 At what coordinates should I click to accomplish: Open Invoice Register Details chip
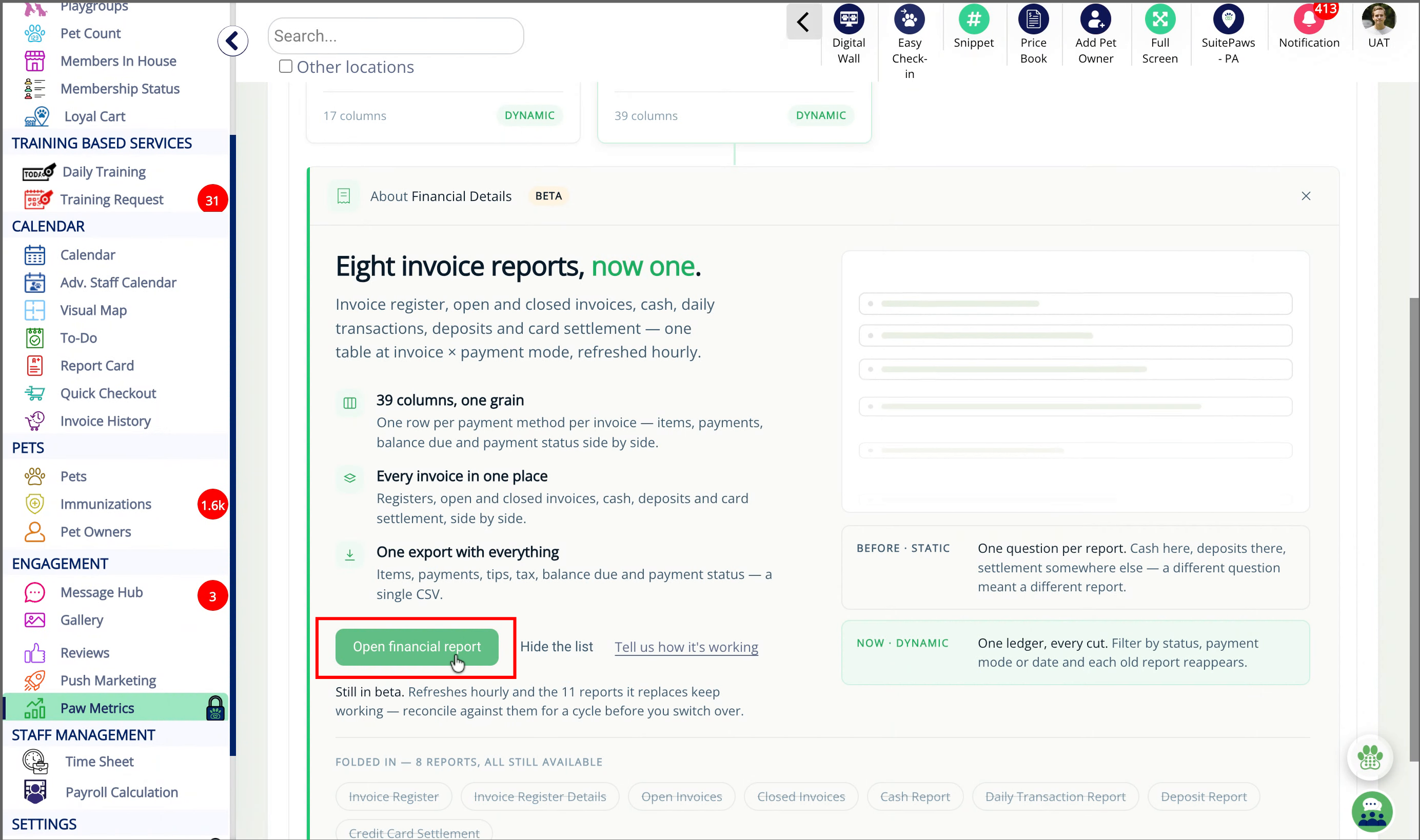point(540,796)
